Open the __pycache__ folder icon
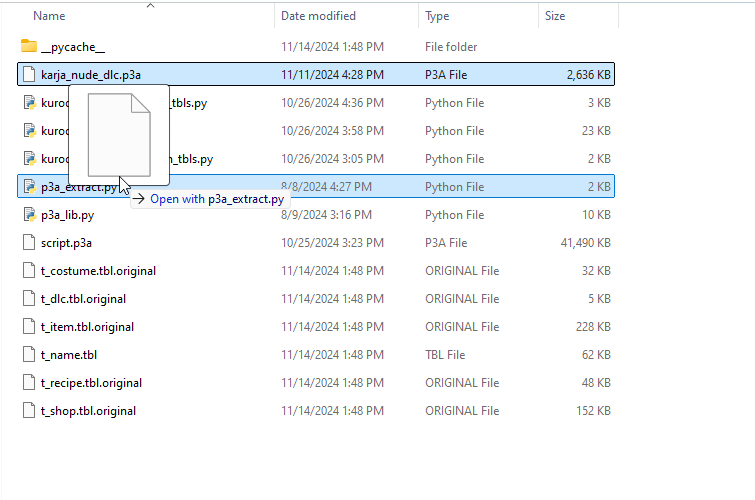Viewport: 755px width, 500px height. point(29,46)
